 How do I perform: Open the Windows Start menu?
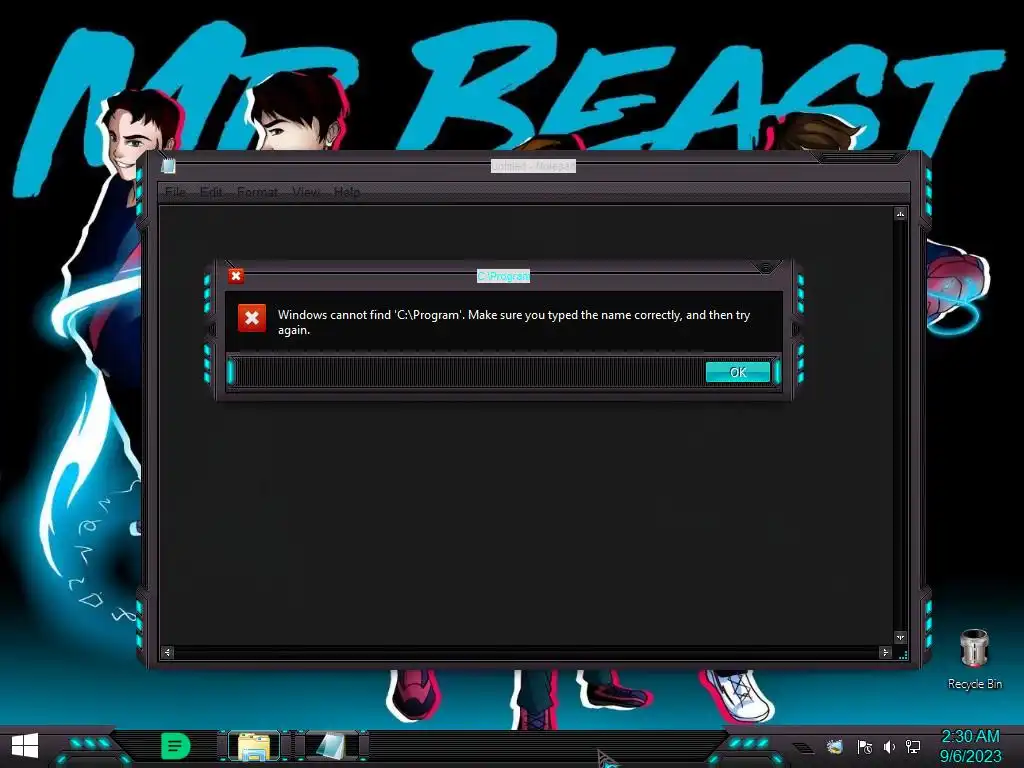(25, 746)
